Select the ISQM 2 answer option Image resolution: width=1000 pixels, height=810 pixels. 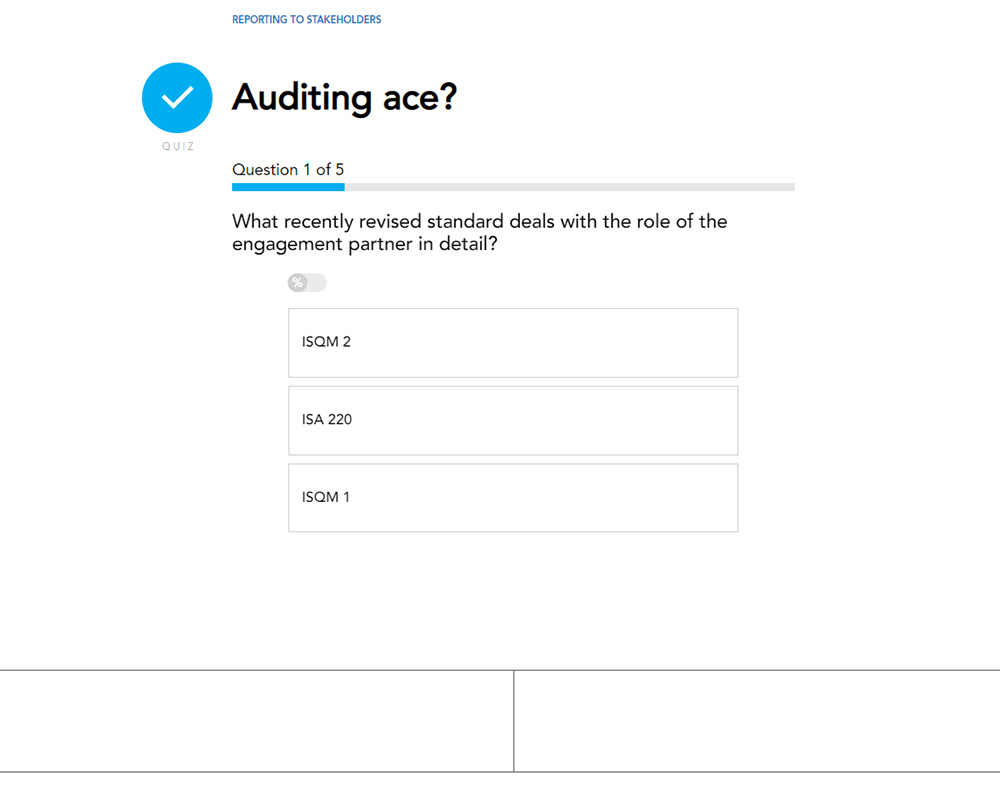[x=513, y=343]
